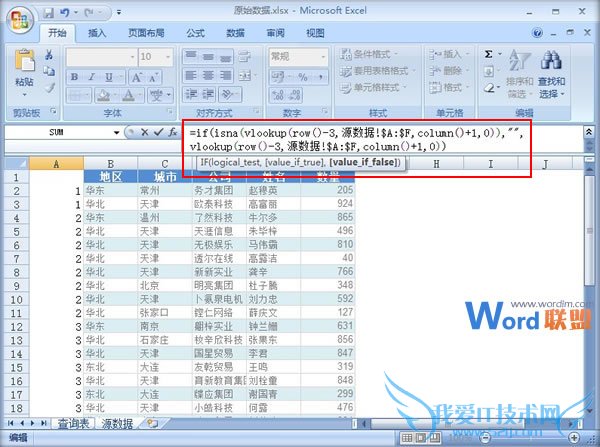
Task: Apply percent style formatting
Action: (303, 77)
